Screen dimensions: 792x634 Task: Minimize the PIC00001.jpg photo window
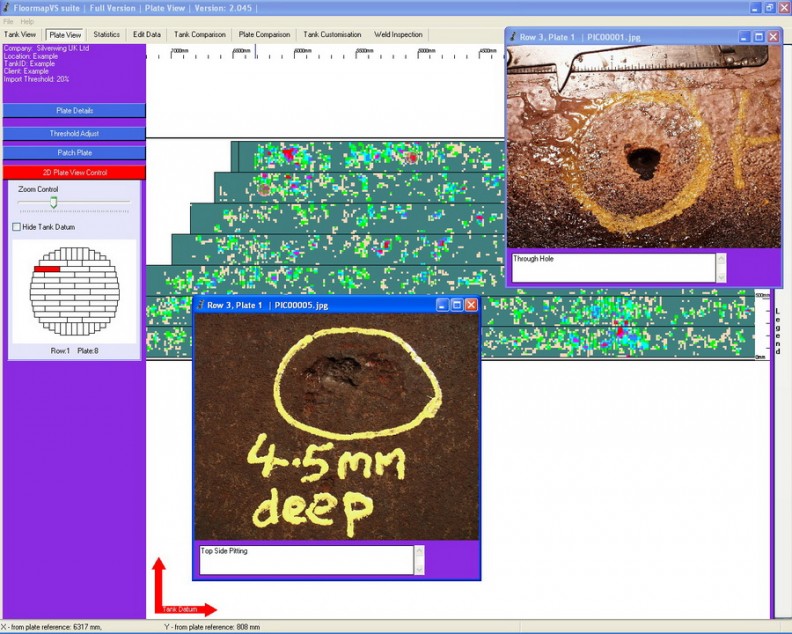(744, 37)
